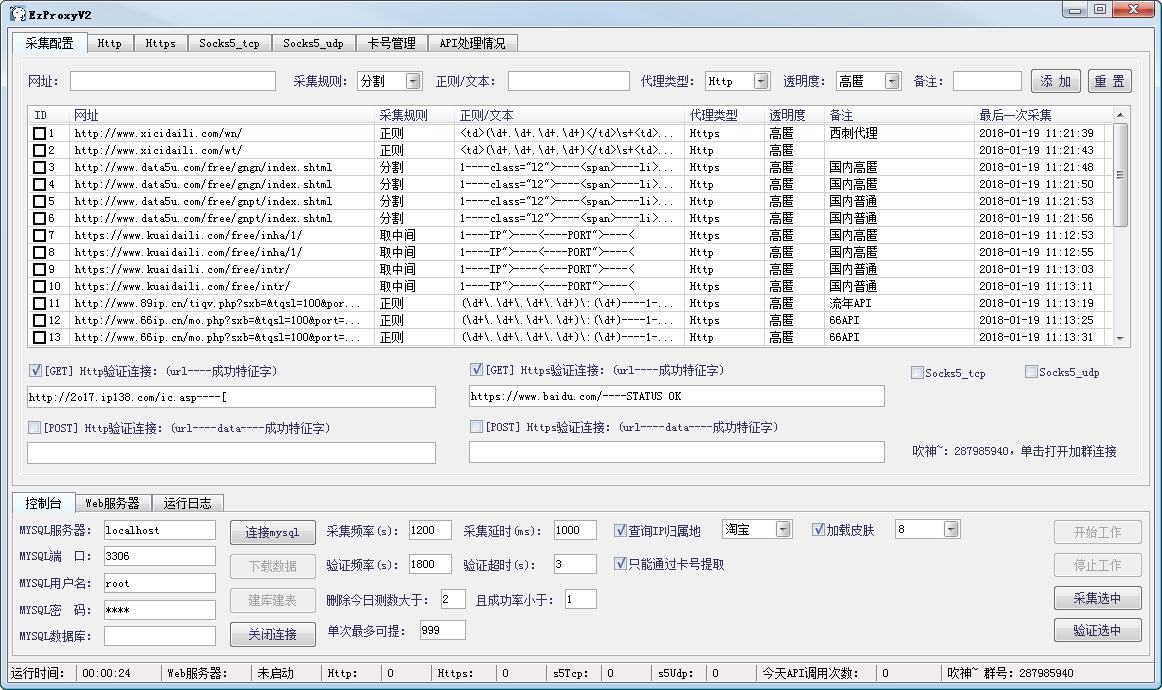Toggle 查询IP归属地 checkbox
Image resolution: width=1162 pixels, height=690 pixels.
(620, 530)
